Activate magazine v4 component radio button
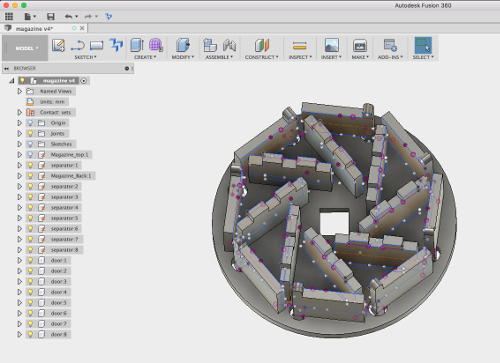The height and width of the screenshot is (363, 500). [84, 81]
